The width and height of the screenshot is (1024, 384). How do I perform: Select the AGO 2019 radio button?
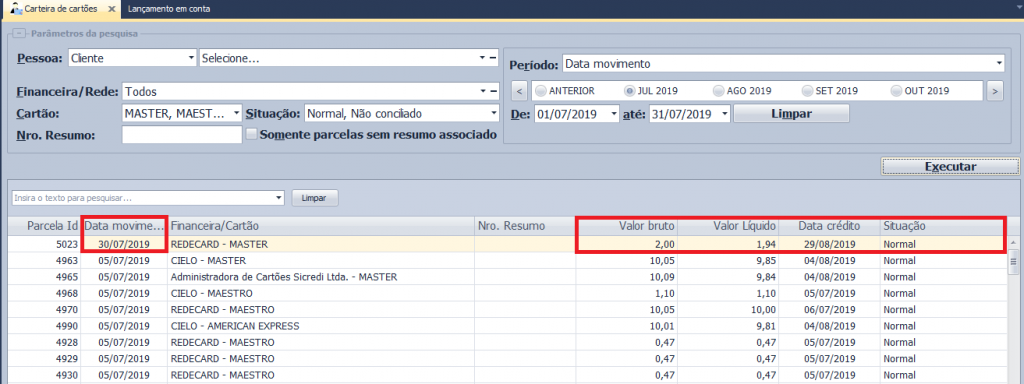click(x=718, y=91)
